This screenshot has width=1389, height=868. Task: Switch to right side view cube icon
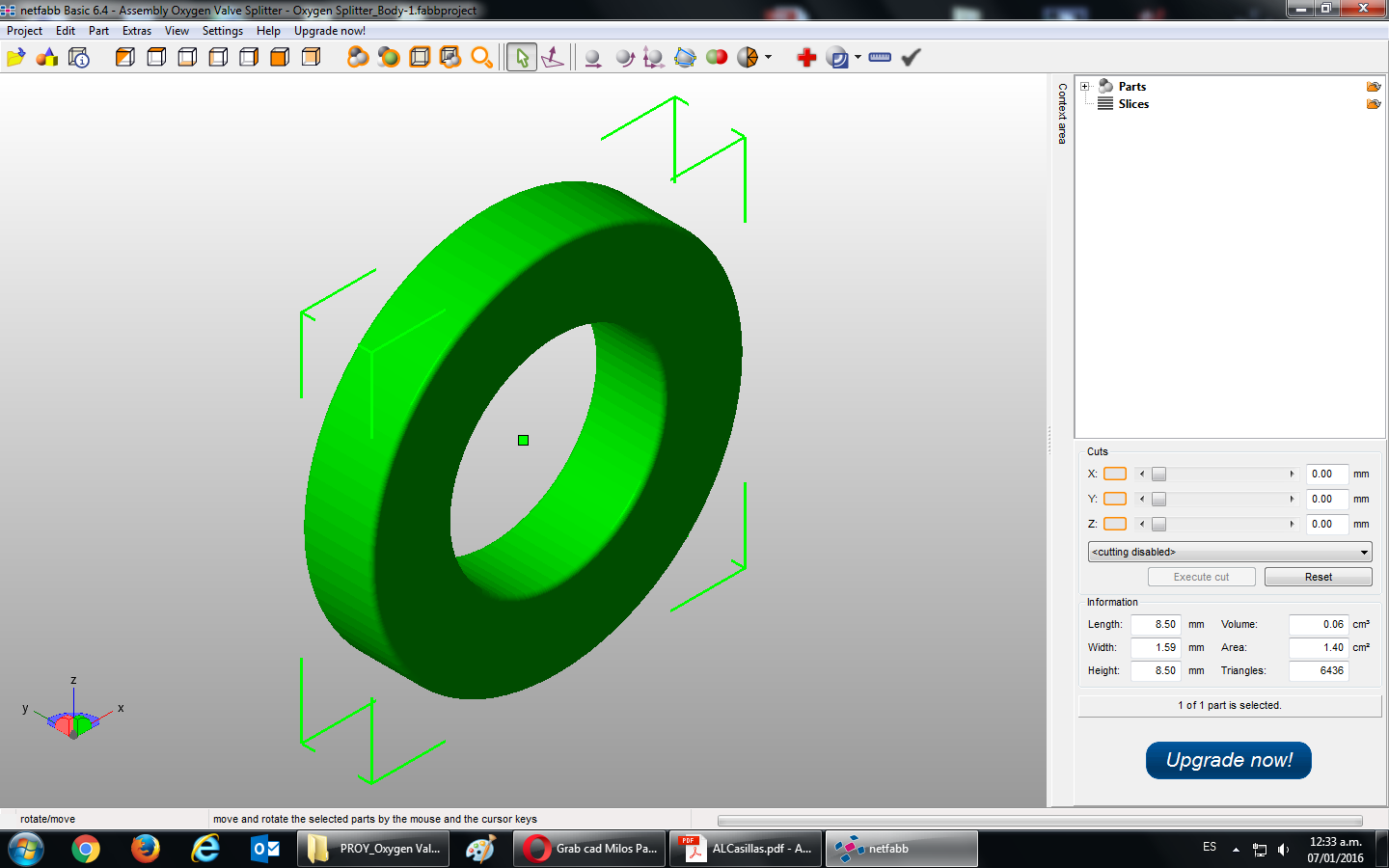point(249,58)
